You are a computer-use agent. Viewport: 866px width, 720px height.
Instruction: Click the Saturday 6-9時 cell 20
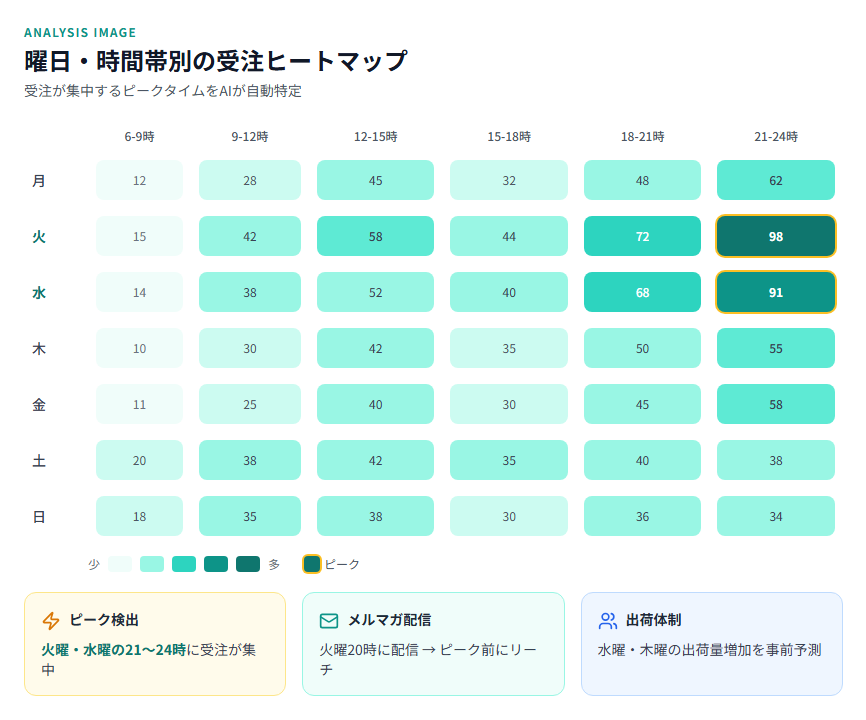[x=139, y=460]
